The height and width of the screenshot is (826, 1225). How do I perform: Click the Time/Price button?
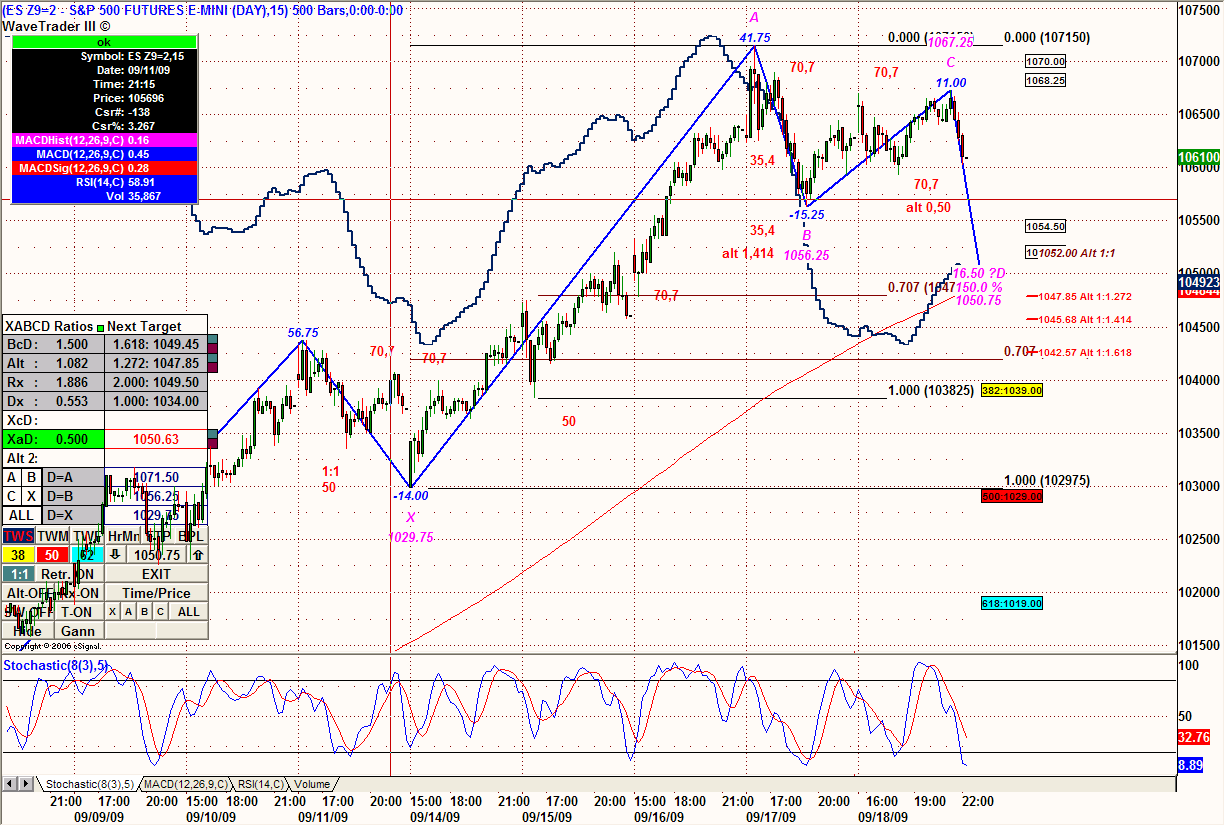pyautogui.click(x=156, y=592)
